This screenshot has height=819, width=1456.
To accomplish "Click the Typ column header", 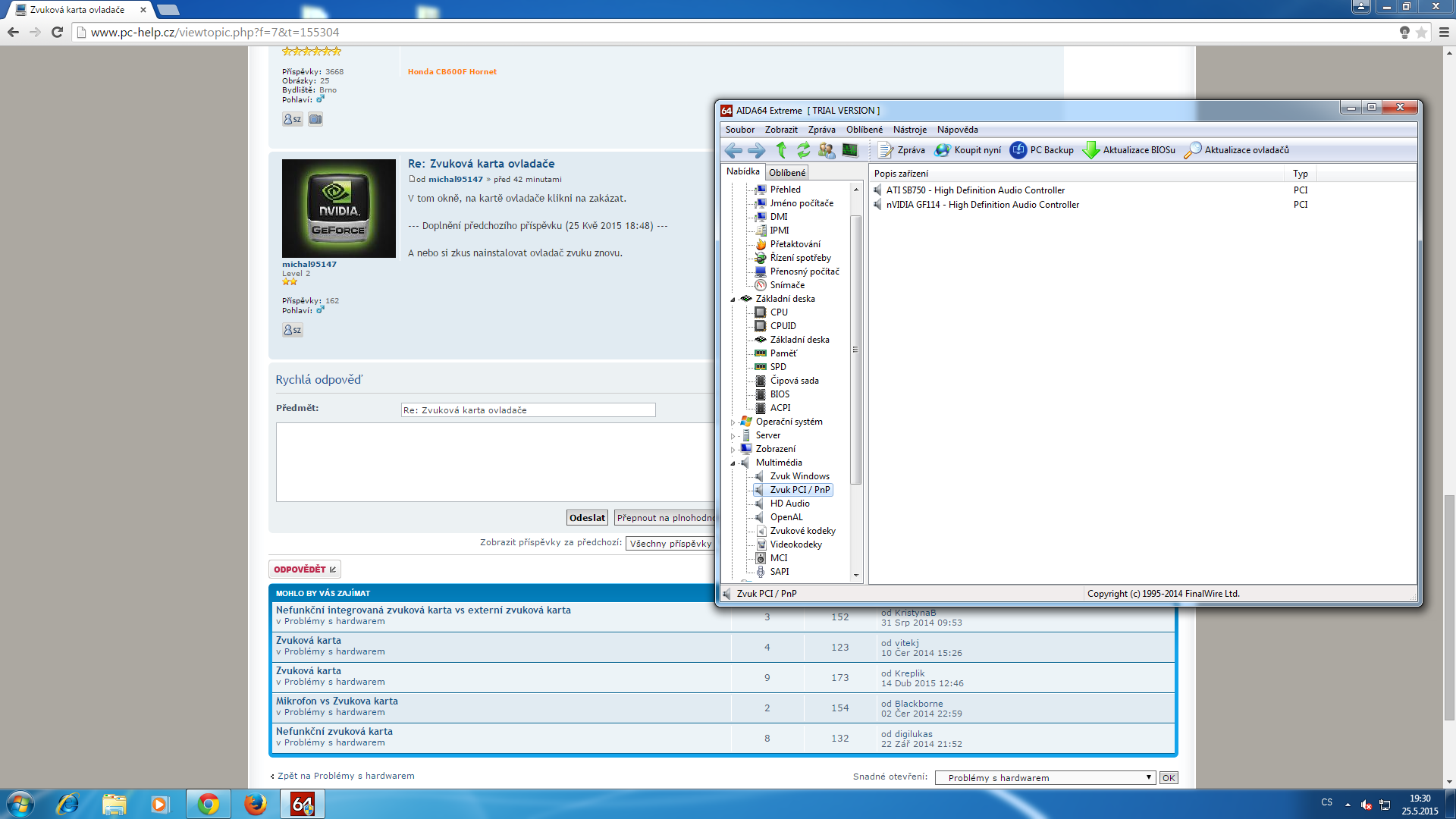I will click(x=1300, y=174).
